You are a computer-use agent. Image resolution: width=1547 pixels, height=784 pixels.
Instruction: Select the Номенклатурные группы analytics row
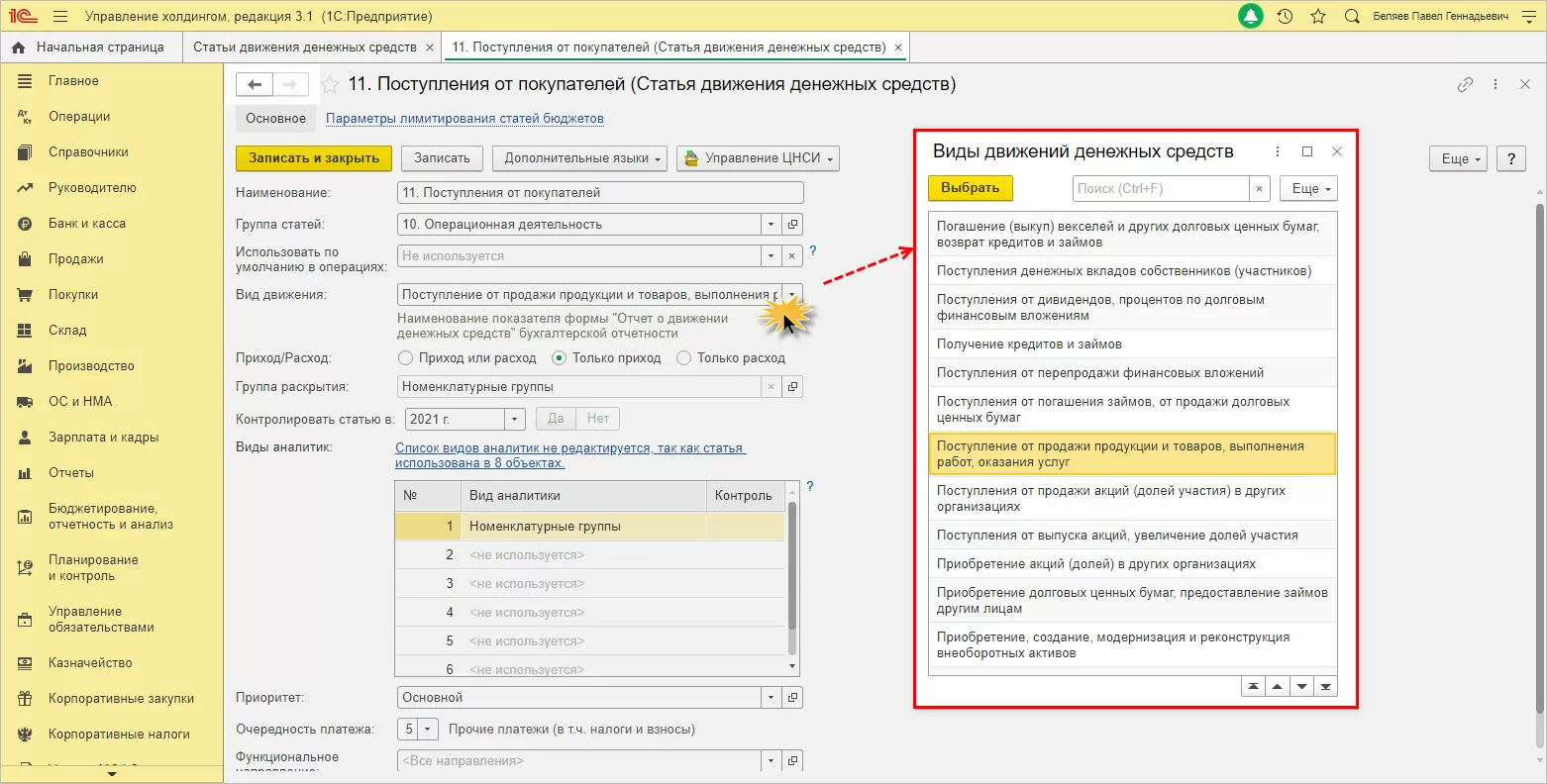[x=590, y=527]
